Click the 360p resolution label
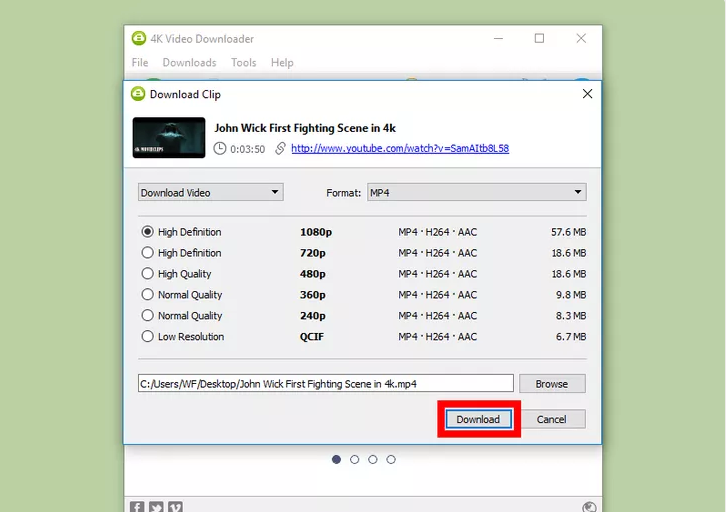 click(x=313, y=295)
